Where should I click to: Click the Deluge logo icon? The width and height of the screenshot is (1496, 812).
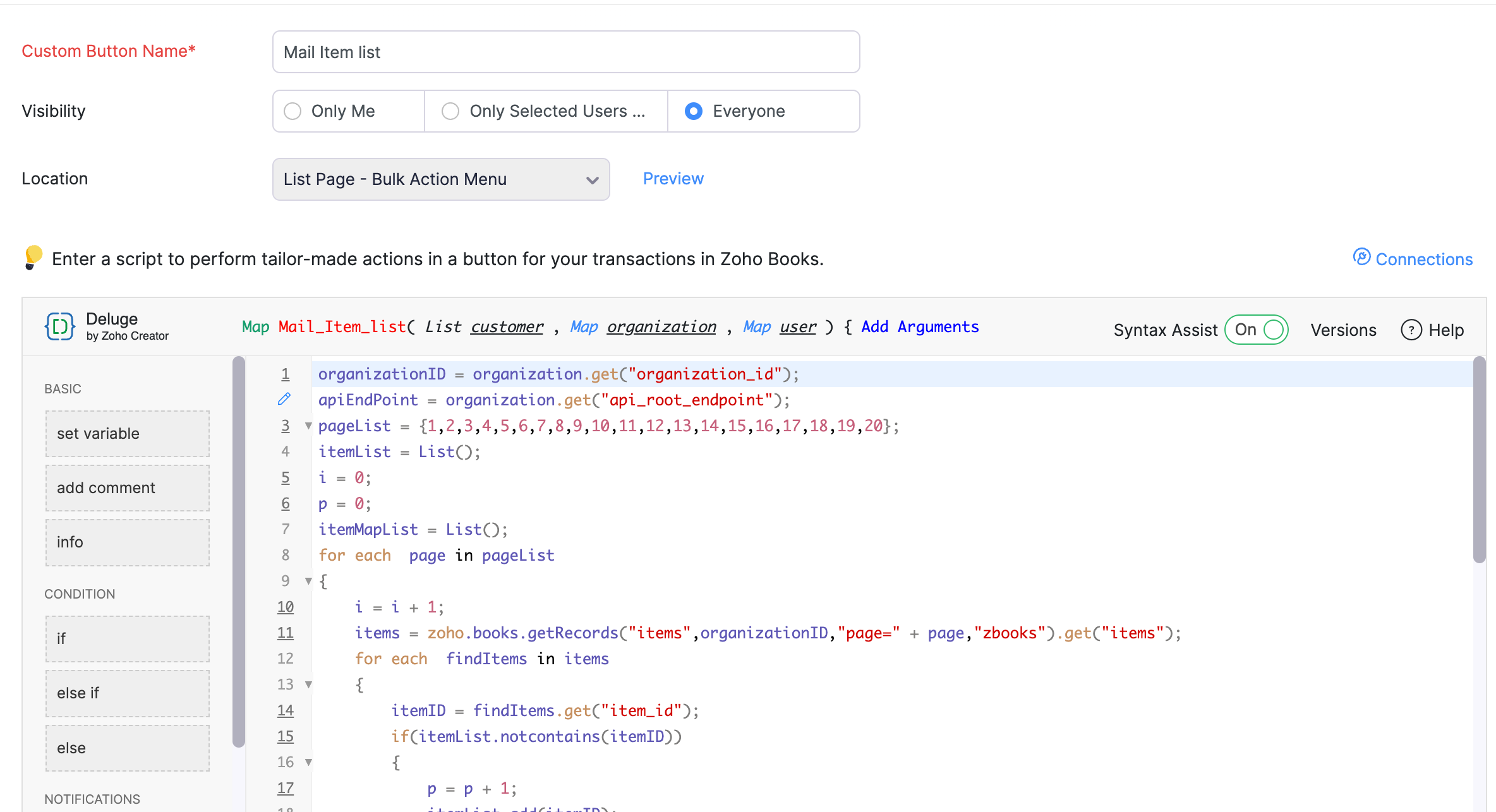[60, 326]
